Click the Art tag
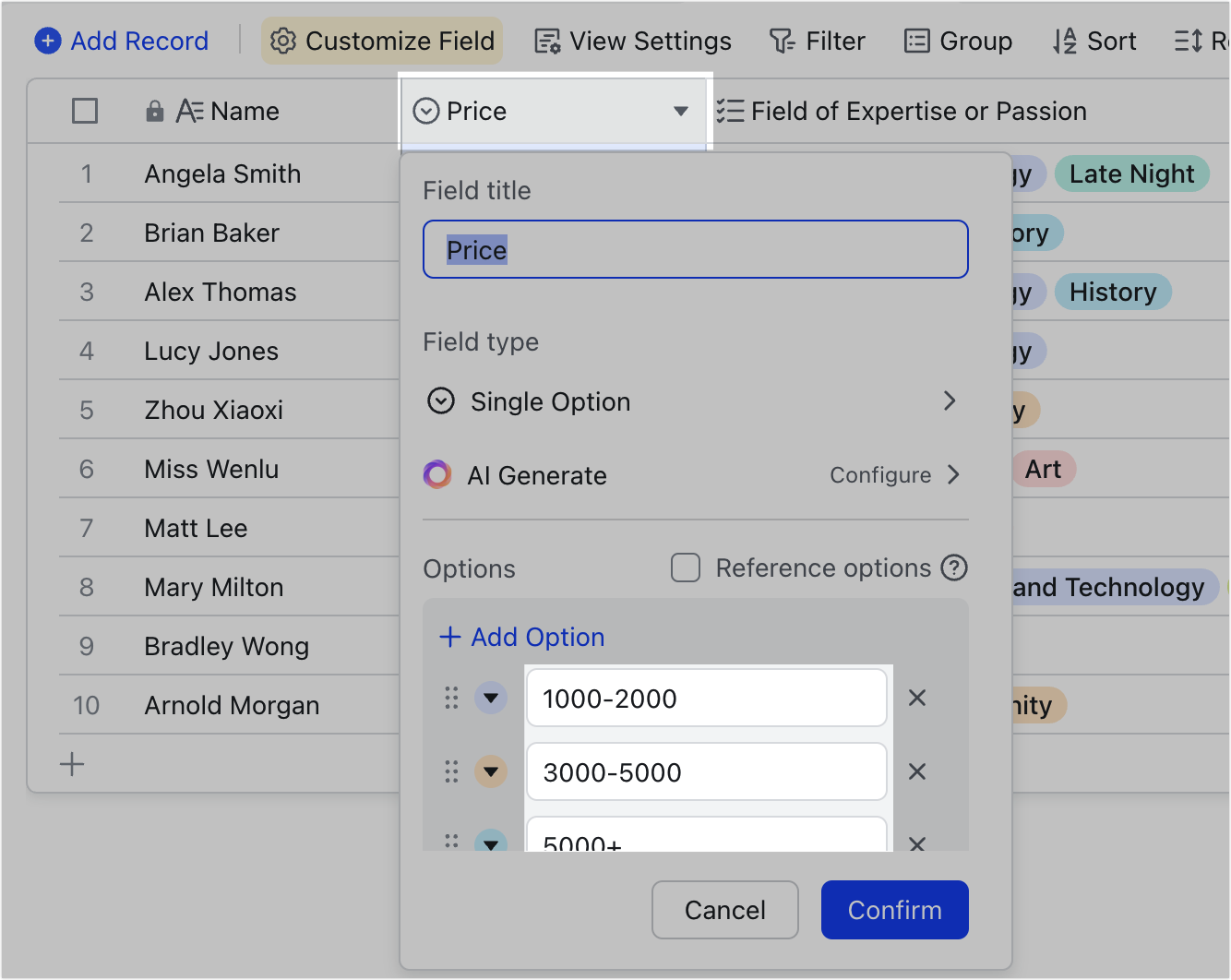Screen dimensions: 1231x980 click(x=1044, y=469)
